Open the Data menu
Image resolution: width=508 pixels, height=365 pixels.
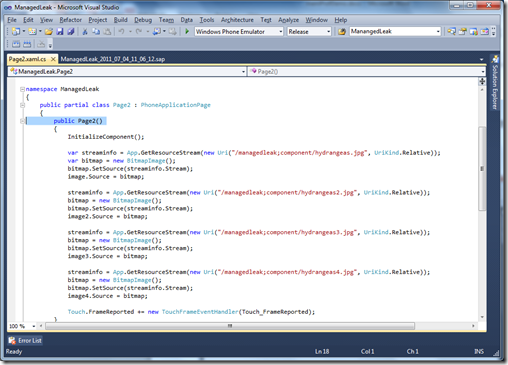click(x=187, y=20)
